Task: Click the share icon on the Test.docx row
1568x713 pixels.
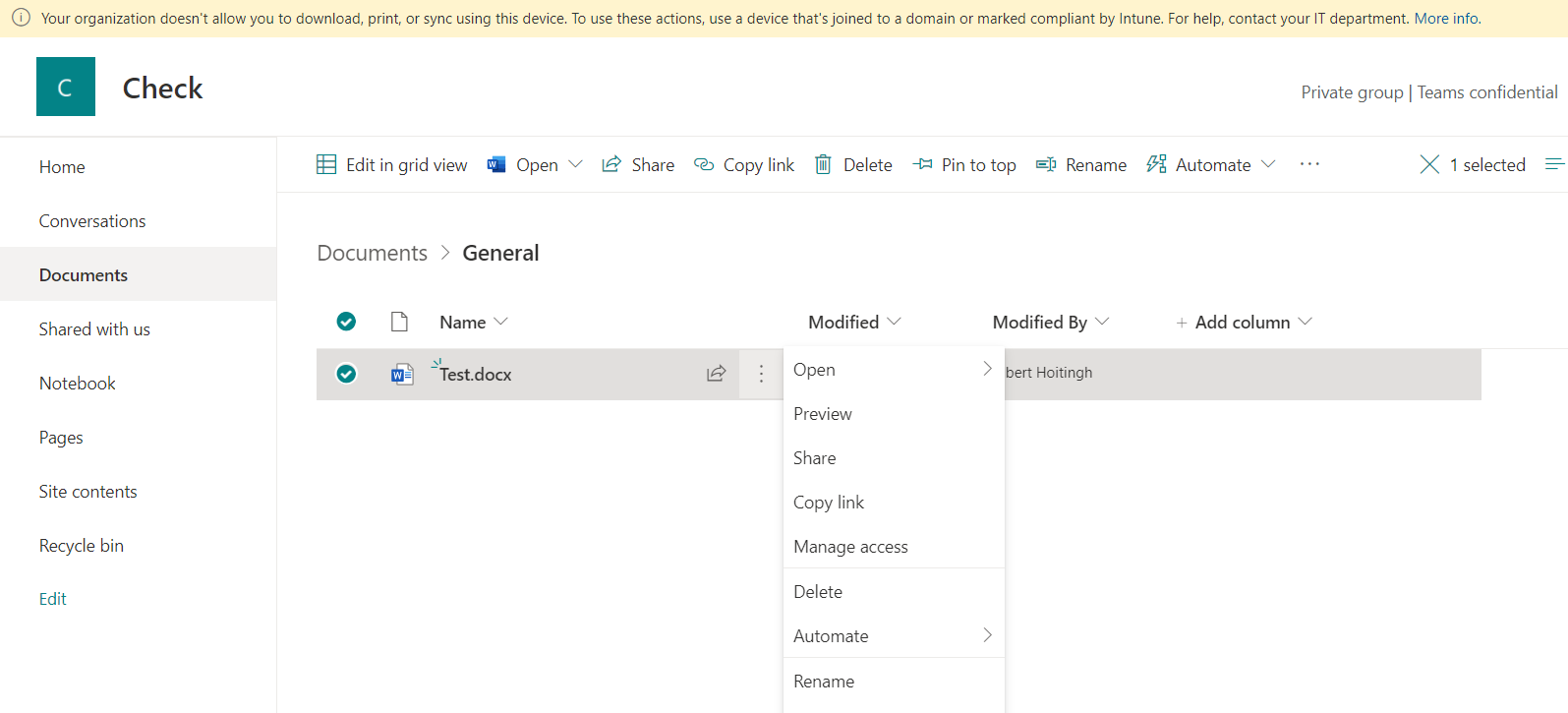Action: (716, 374)
